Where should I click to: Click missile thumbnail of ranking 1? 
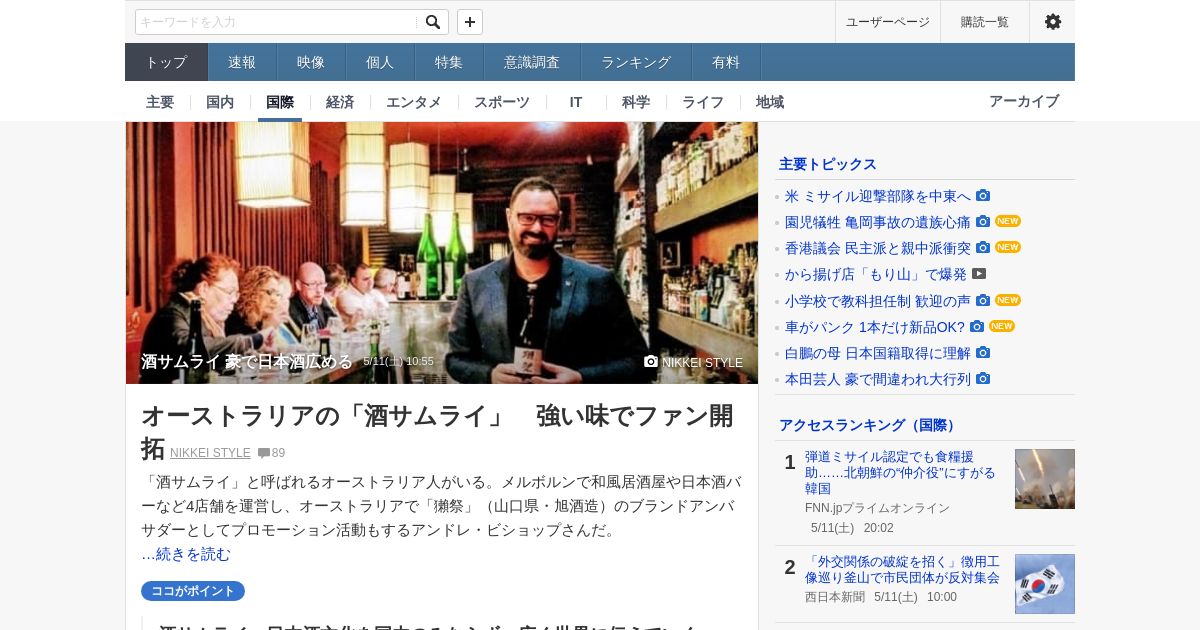1045,479
